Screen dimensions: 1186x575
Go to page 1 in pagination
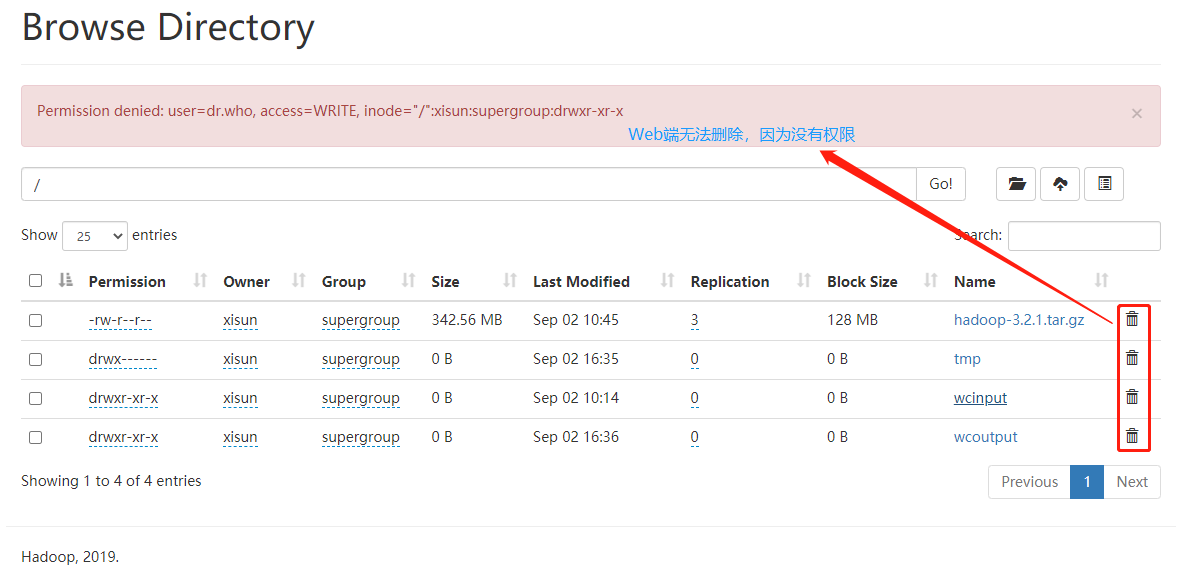pyautogui.click(x=1086, y=482)
